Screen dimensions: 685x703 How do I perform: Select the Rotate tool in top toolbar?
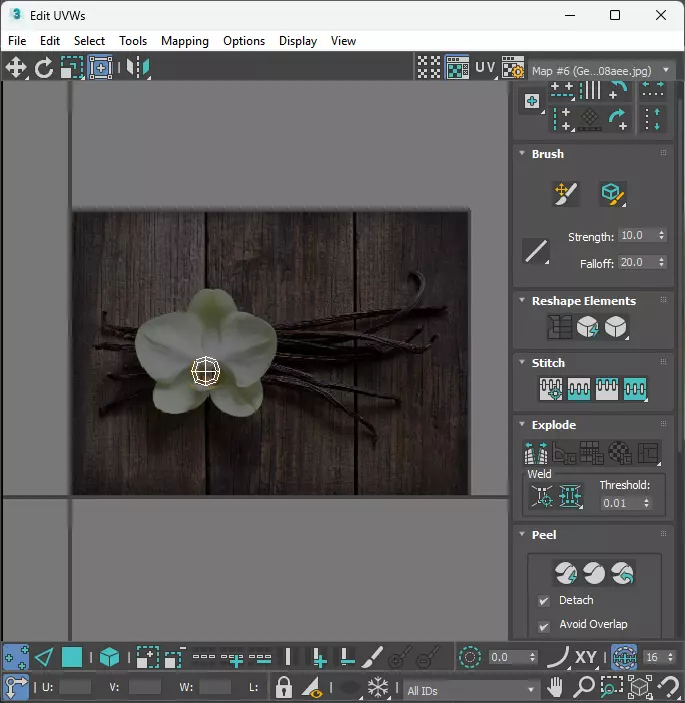[44, 68]
